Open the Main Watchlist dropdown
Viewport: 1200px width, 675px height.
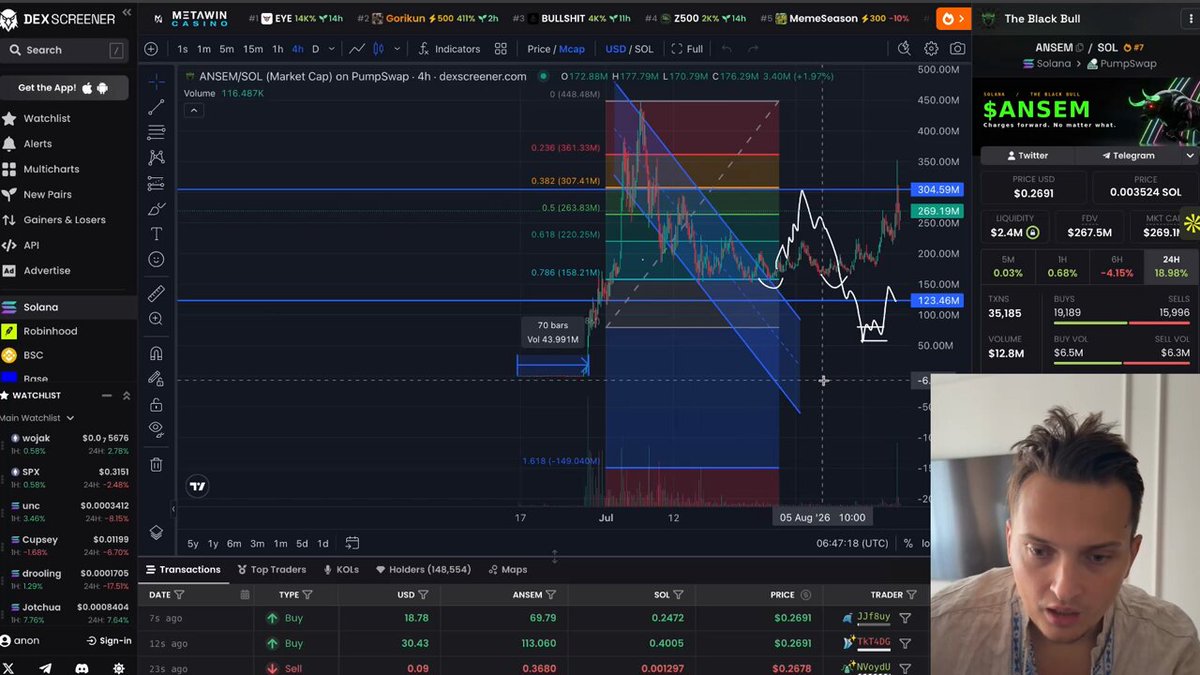pos(37,418)
